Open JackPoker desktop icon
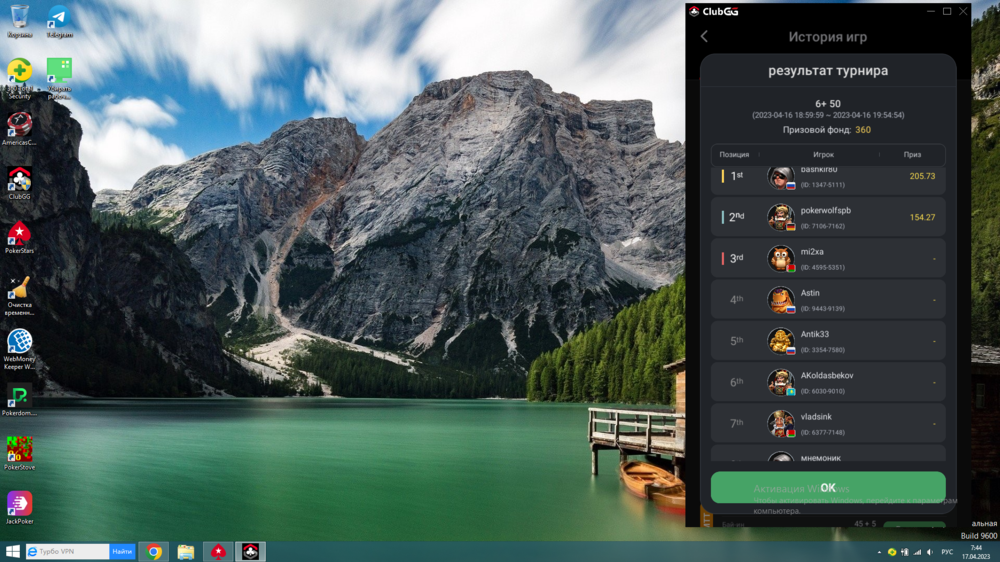 (x=19, y=503)
